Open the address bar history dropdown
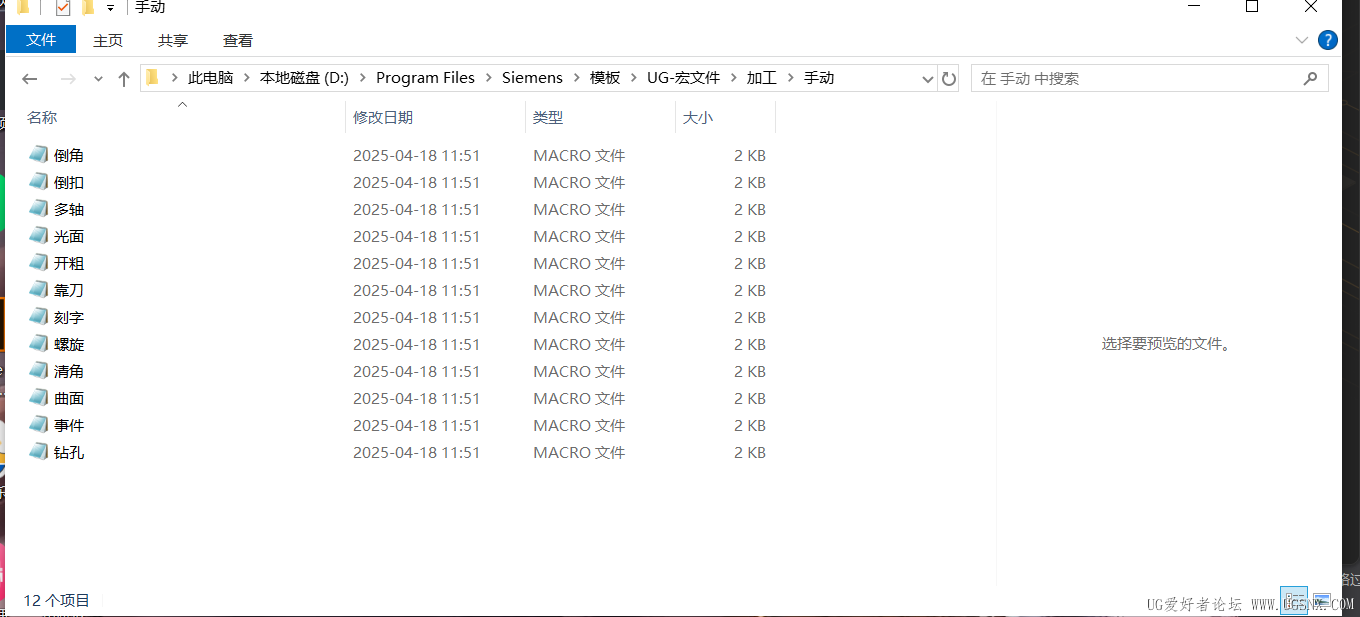Screen dimensions: 1360x617 tap(927, 77)
